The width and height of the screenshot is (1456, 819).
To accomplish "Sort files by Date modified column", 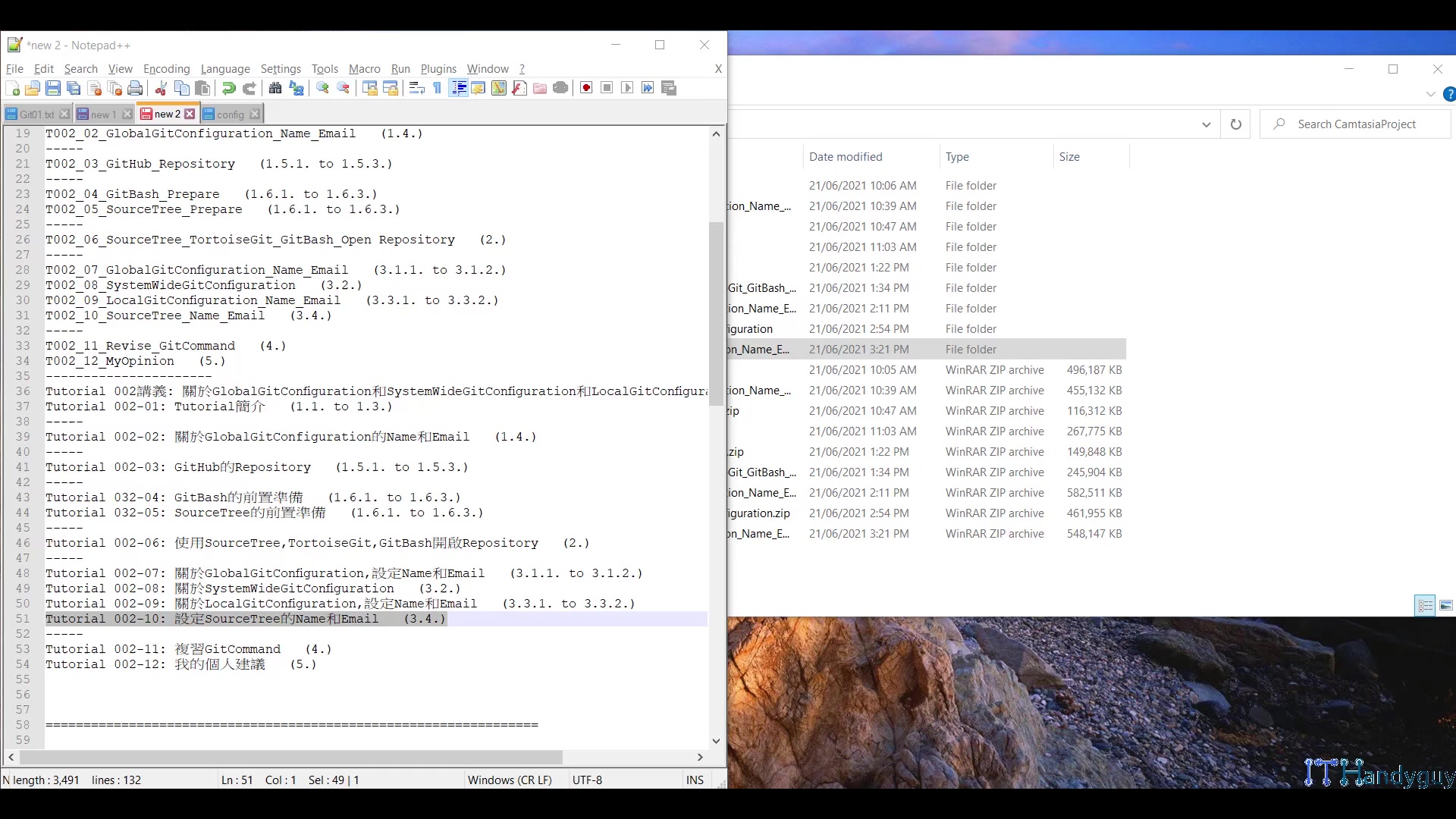I will click(x=846, y=157).
